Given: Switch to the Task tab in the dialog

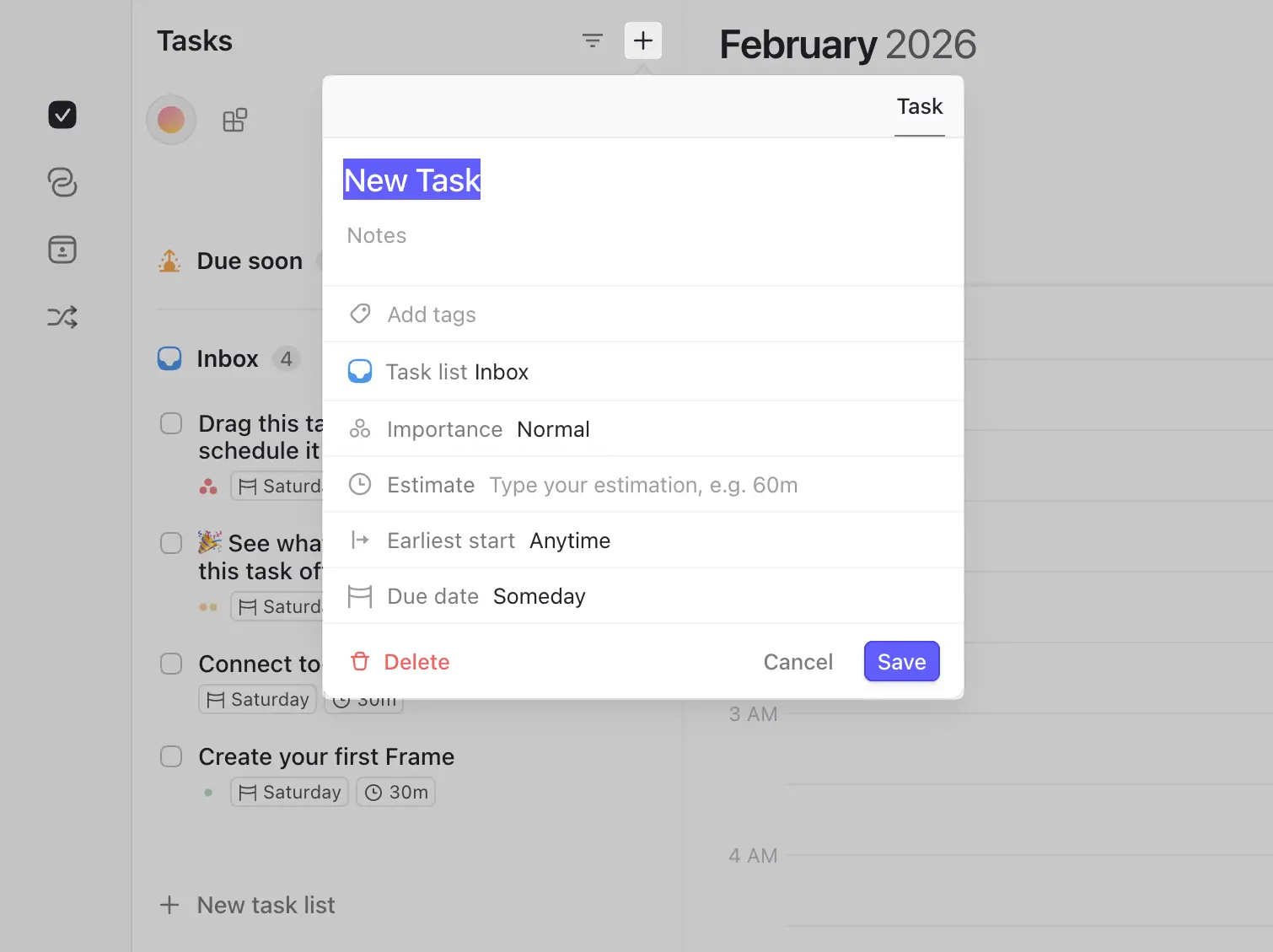Looking at the screenshot, I should [x=919, y=106].
